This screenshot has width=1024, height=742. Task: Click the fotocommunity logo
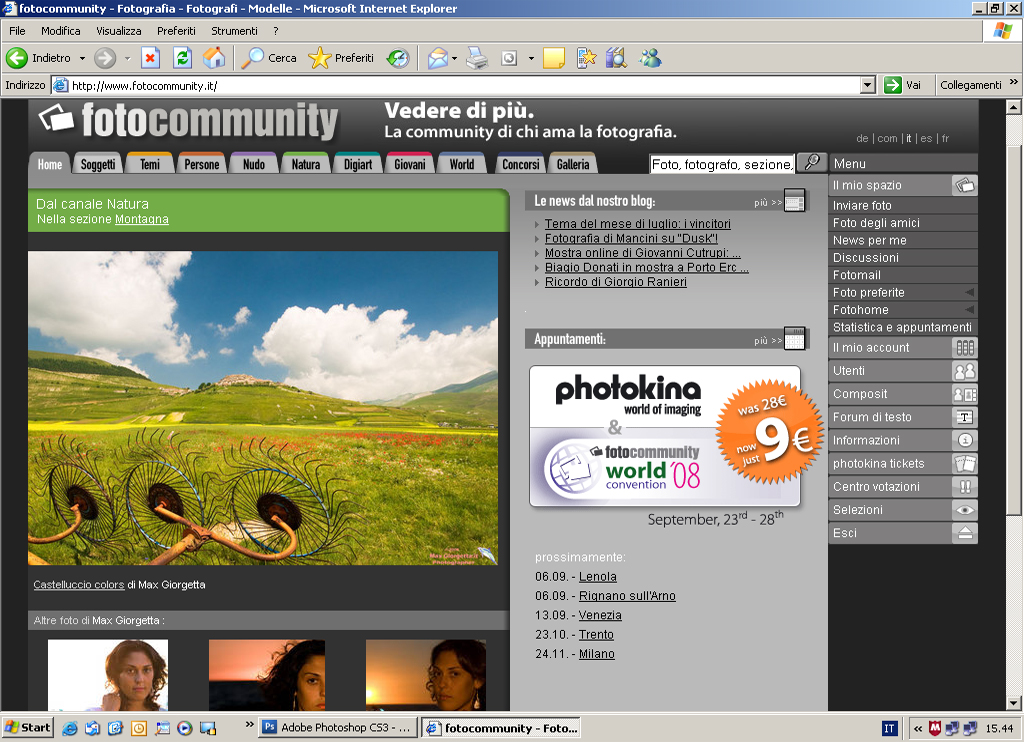click(x=188, y=120)
